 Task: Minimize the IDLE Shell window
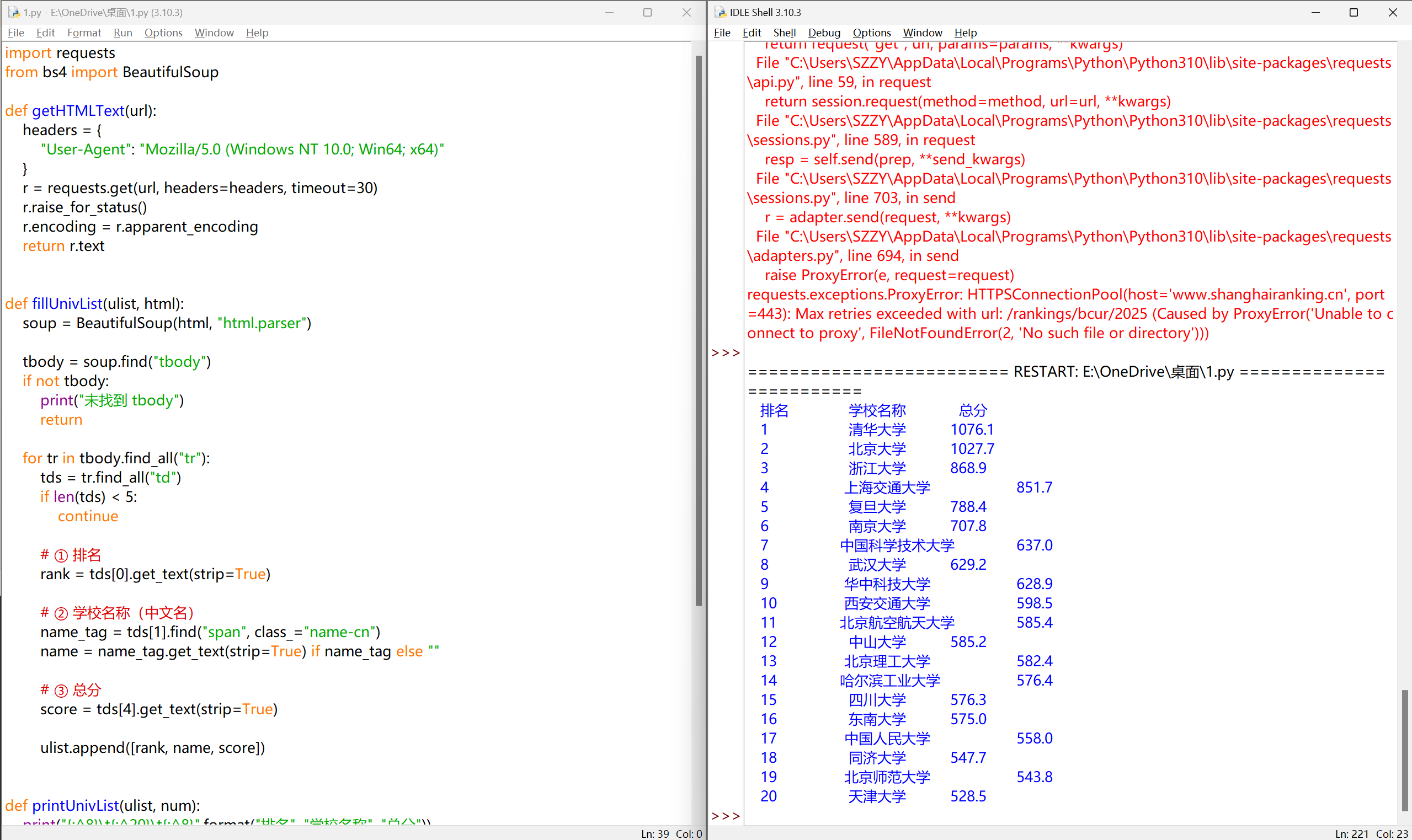1315,12
